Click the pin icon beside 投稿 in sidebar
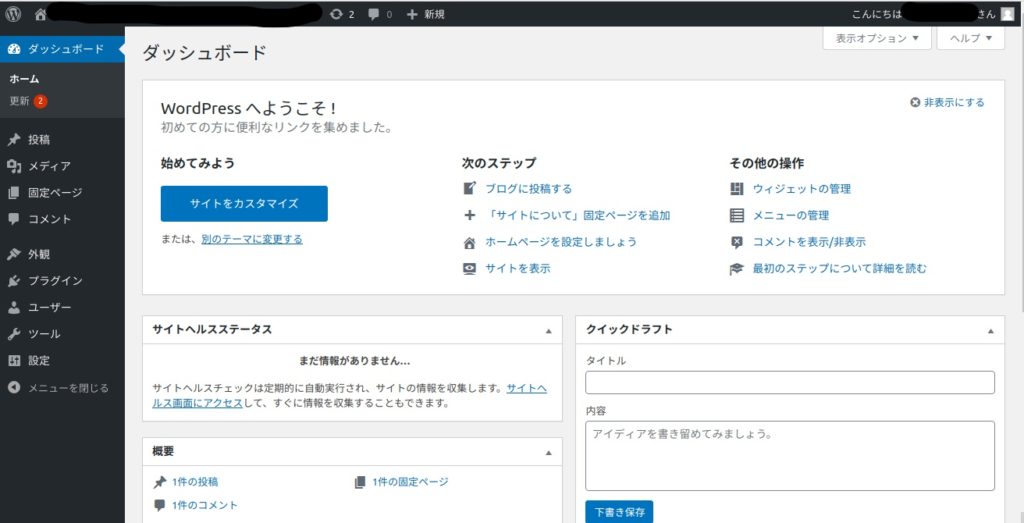Image resolution: width=1024 pixels, height=523 pixels. click(14, 140)
